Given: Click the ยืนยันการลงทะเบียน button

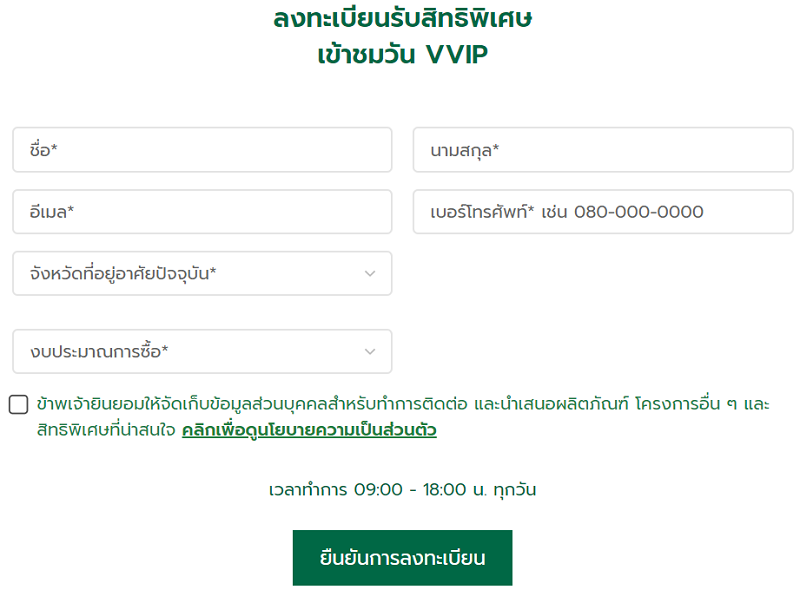Looking at the screenshot, I should pos(402,558).
